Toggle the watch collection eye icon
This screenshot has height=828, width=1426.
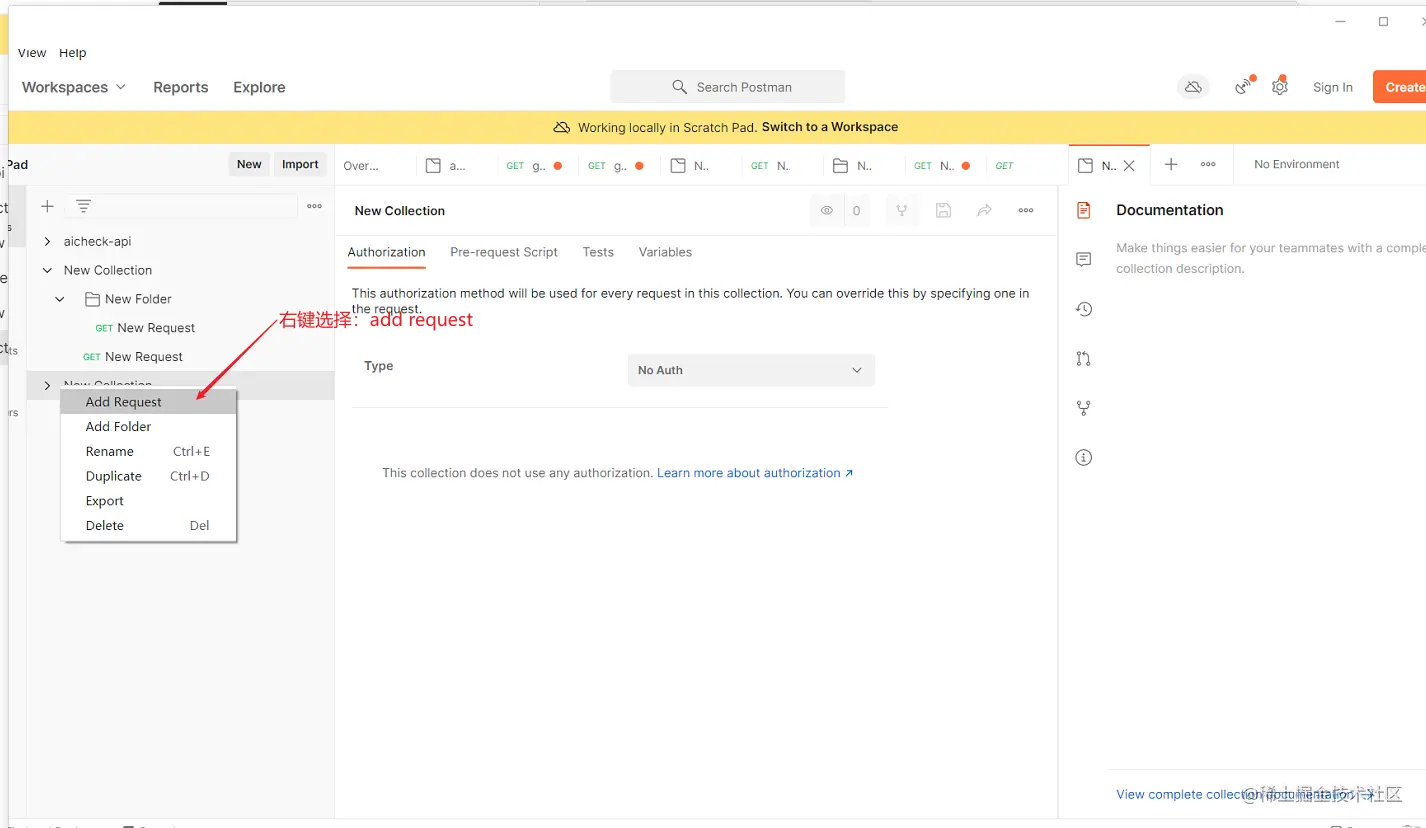tap(827, 211)
